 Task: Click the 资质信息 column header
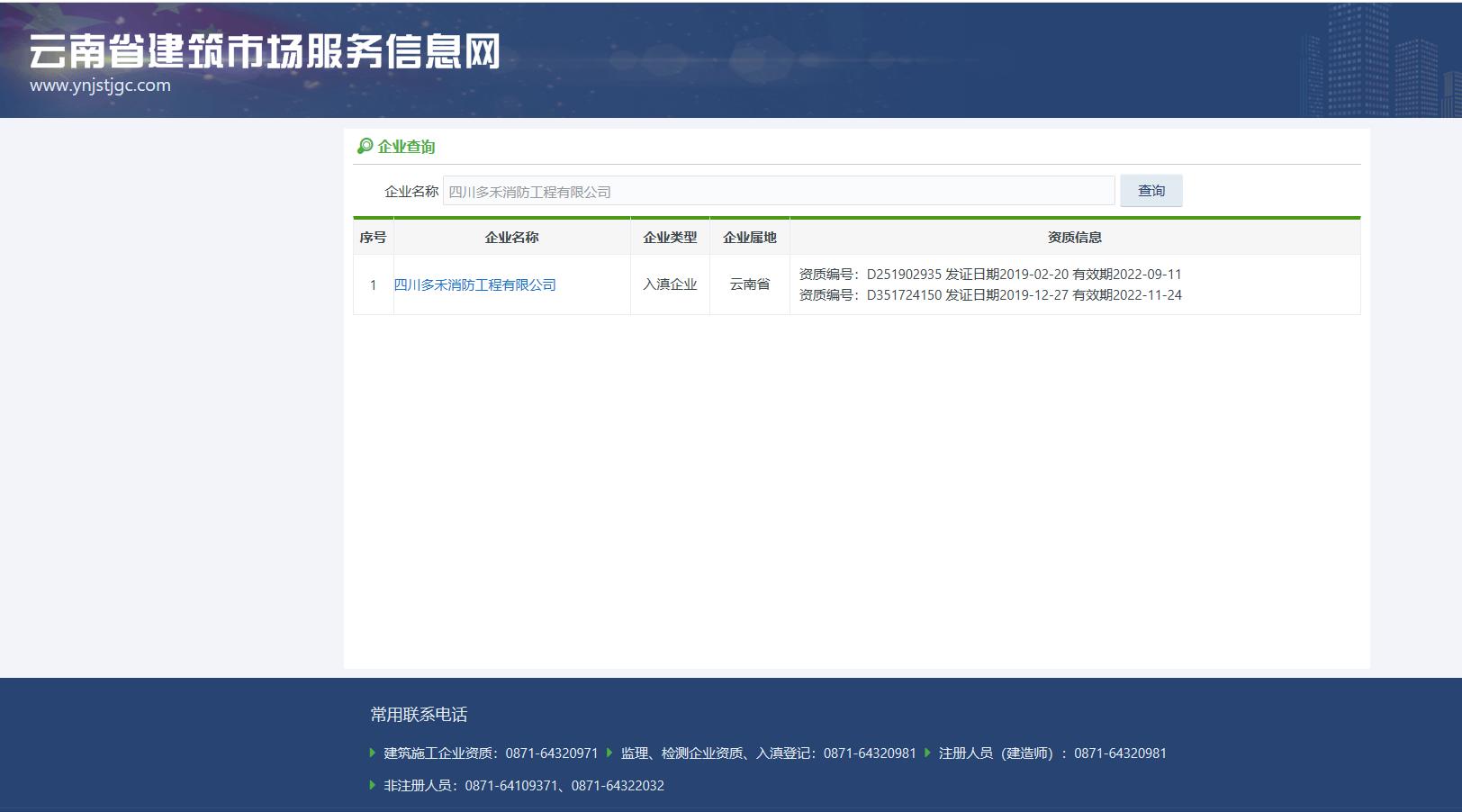pyautogui.click(x=1074, y=238)
